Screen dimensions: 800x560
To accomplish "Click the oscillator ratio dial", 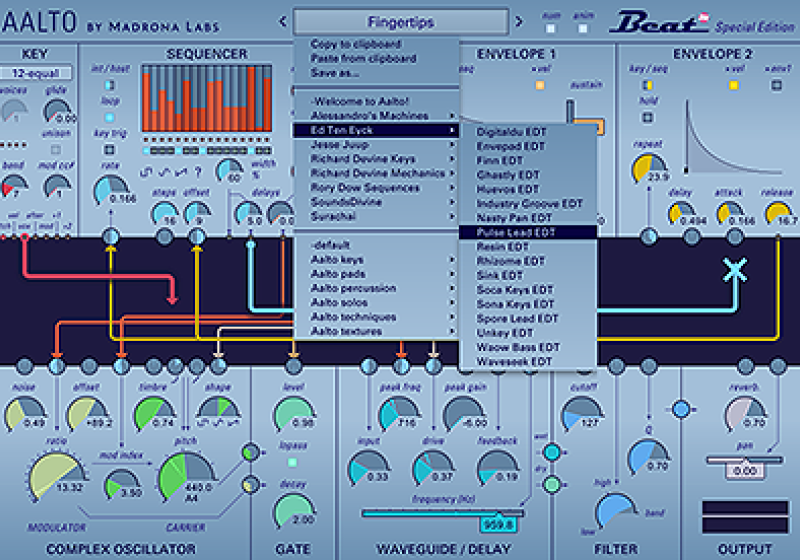I will [58, 478].
